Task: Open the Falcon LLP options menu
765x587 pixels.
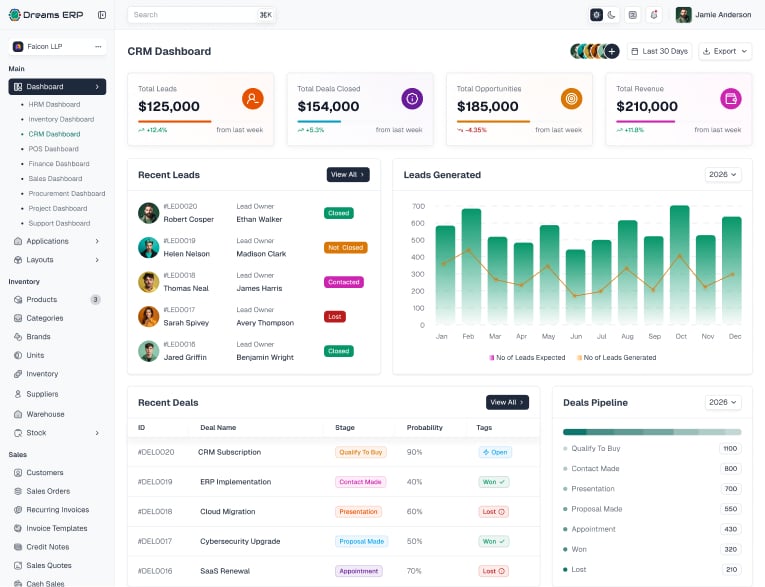Action: [x=98, y=46]
